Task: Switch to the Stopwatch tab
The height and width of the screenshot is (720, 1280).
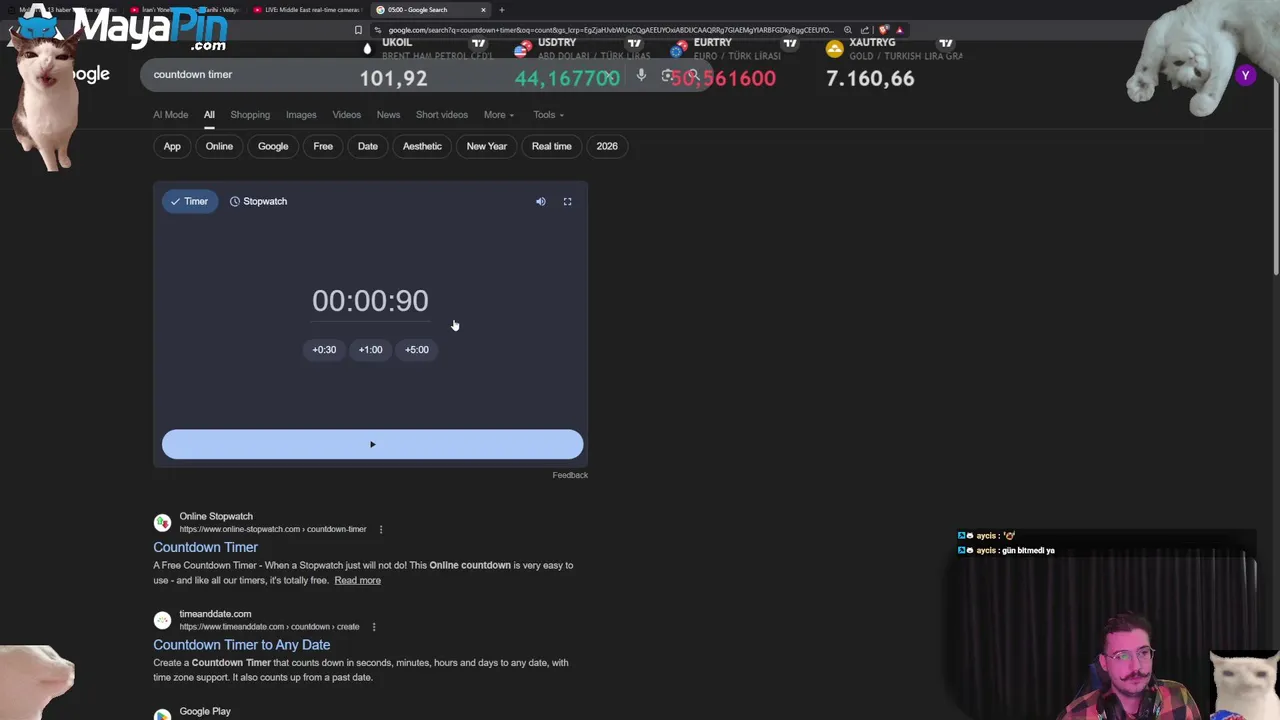Action: click(x=258, y=201)
